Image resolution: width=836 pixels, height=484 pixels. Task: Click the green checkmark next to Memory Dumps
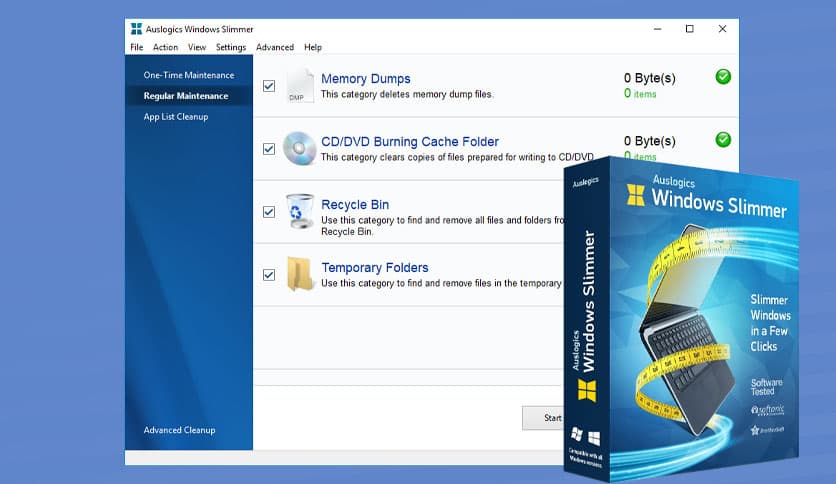pyautogui.click(x=723, y=77)
